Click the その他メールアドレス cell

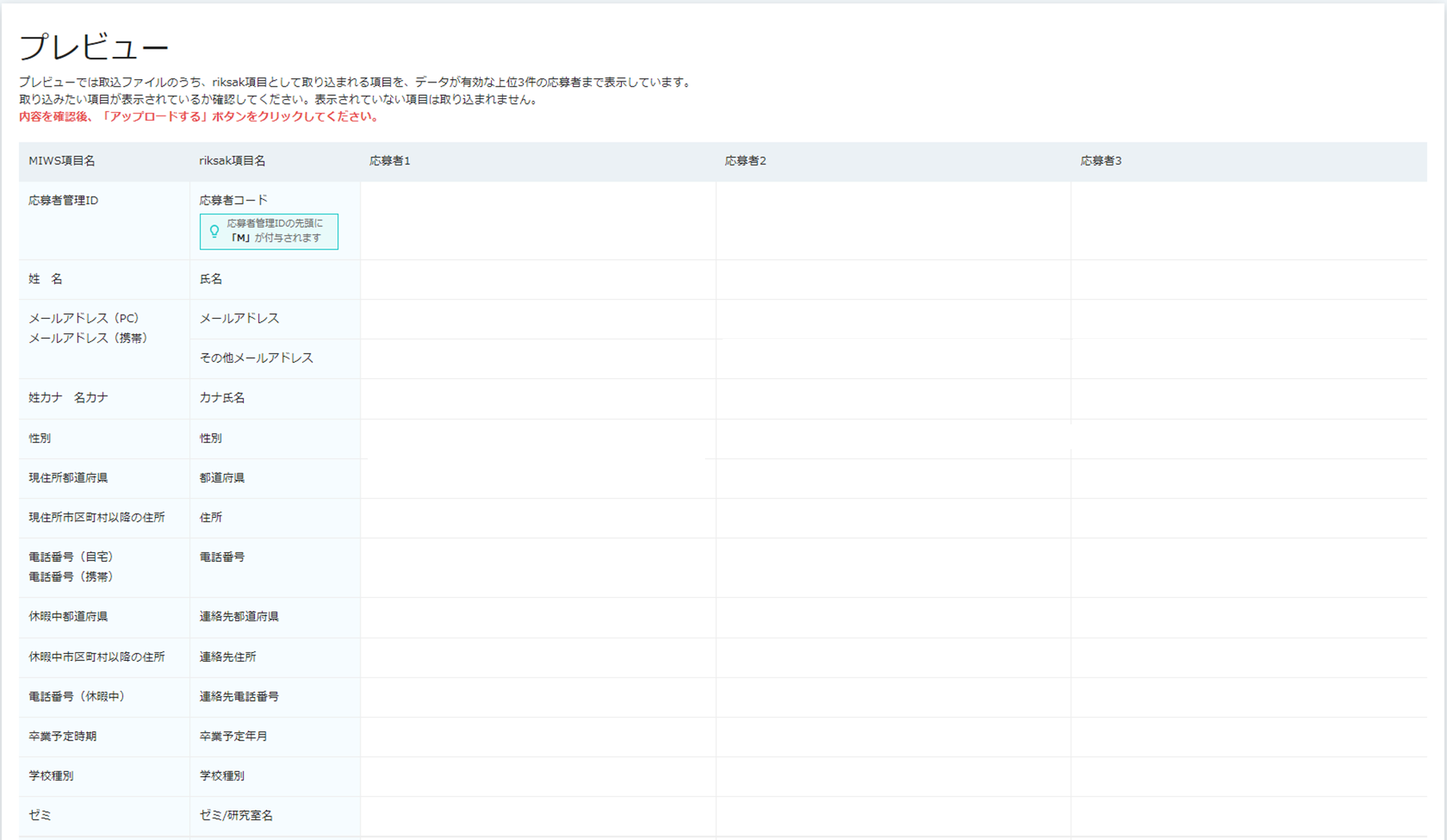(275, 358)
